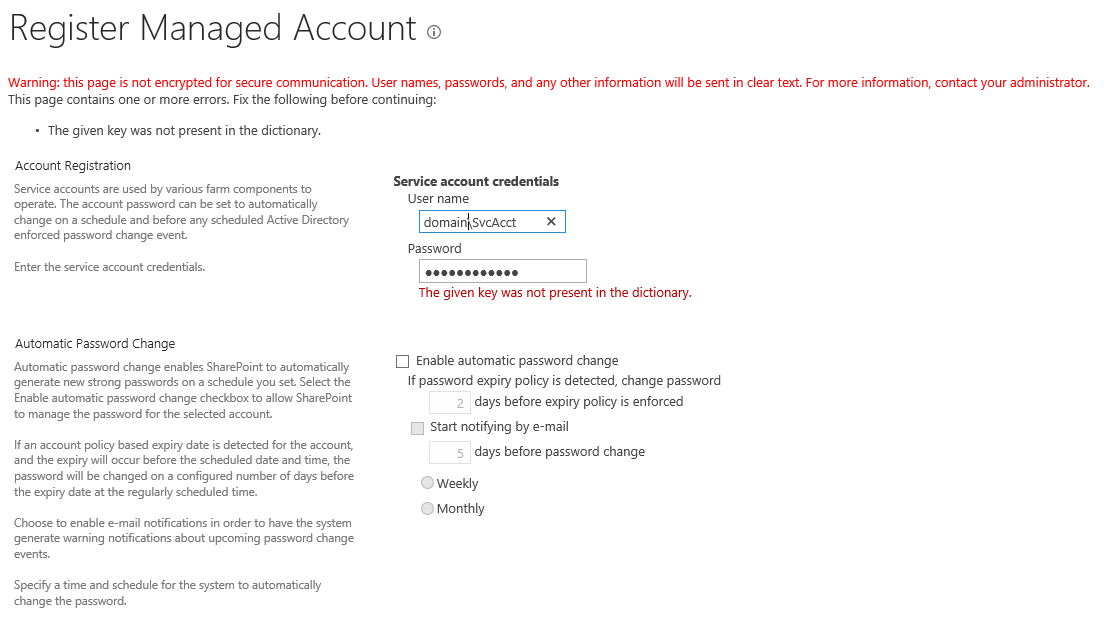Screen dimensions: 1104x623
Task: Select the red unencrypted page warning text
Action: (548, 82)
